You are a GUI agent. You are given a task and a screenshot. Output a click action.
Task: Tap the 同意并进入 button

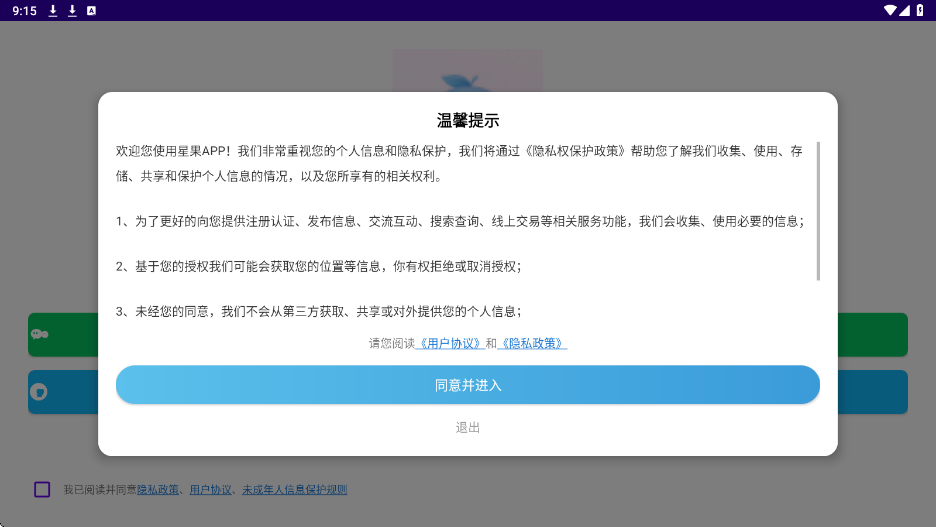[467, 385]
